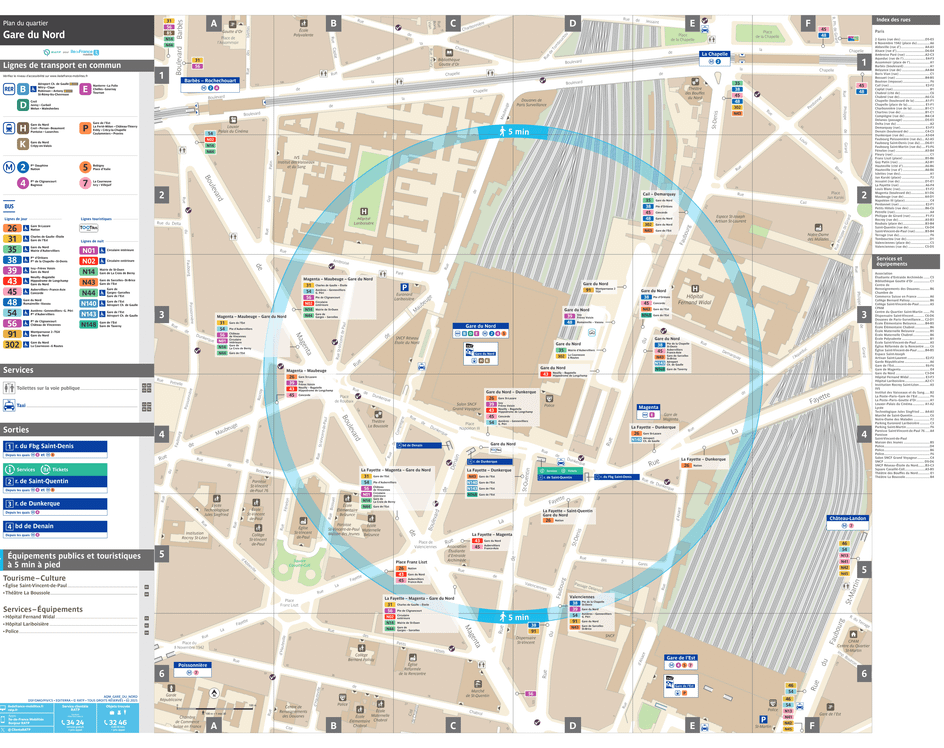
Task: Select the RER B line icon
Action: 22,88
